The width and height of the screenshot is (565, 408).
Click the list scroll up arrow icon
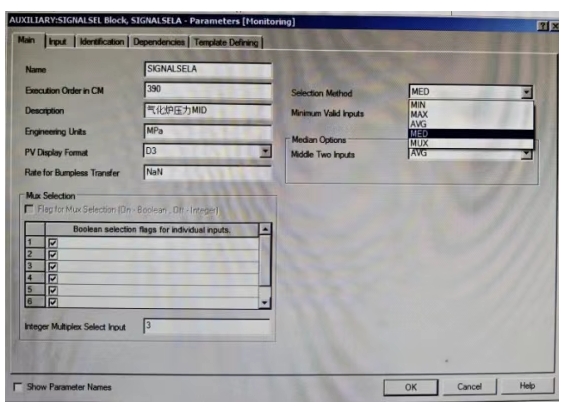click(x=265, y=229)
